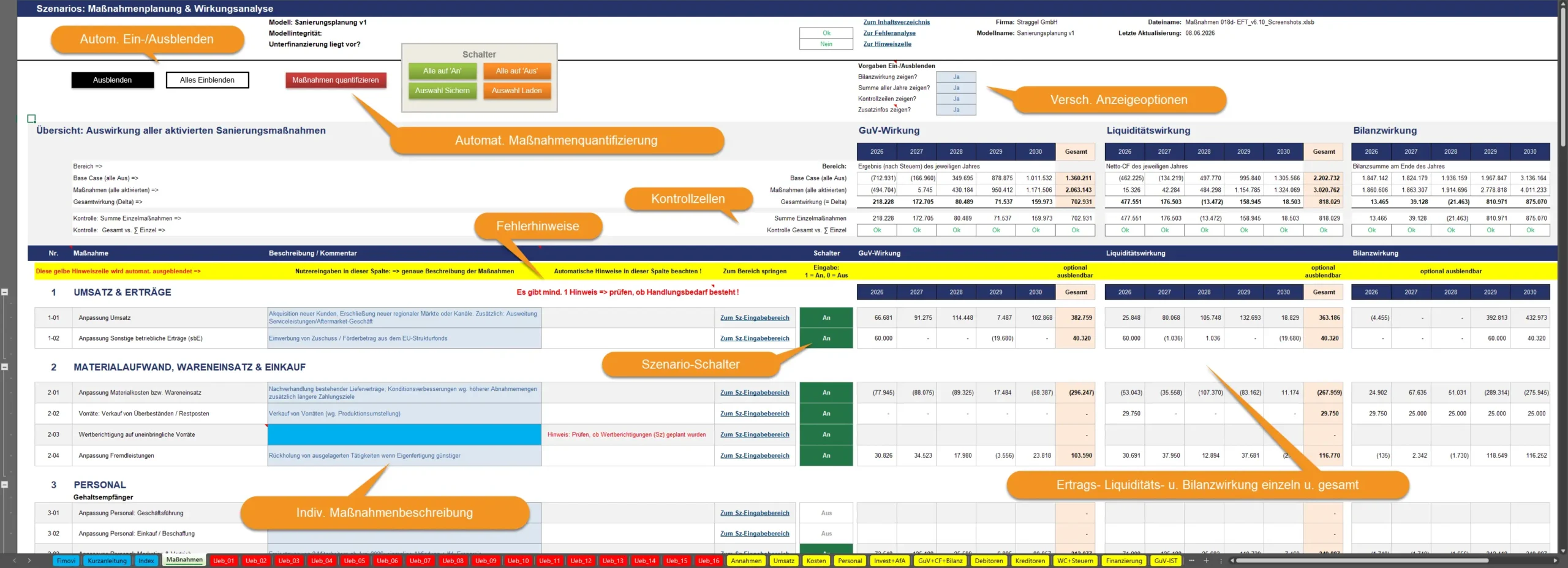Collapse the outline group for Materialaufwand section
Image resolution: width=1568 pixels, height=568 pixels.
click(4, 367)
